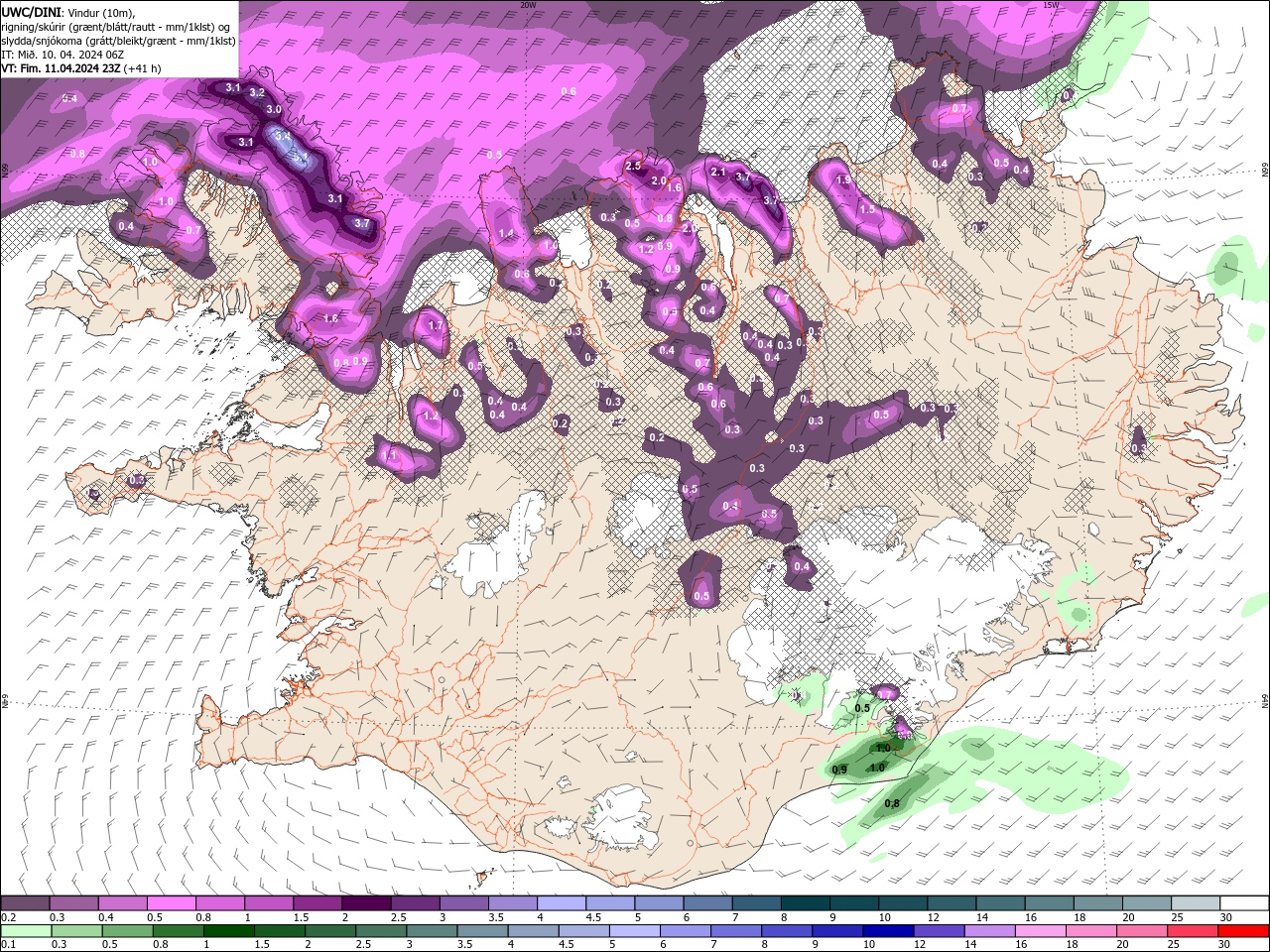Click the '3.0' snowfall value on the map
Screen dimensions: 1270x952
coord(274,109)
